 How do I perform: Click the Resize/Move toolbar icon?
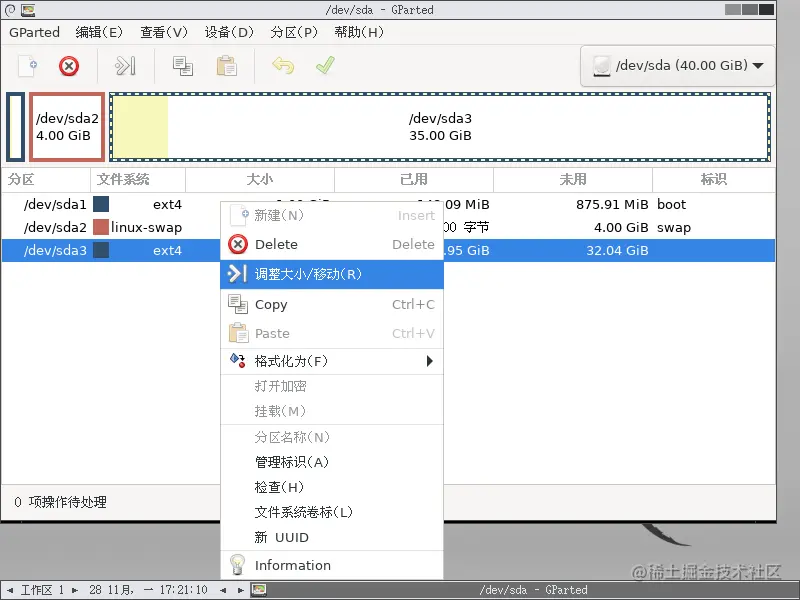click(126, 66)
